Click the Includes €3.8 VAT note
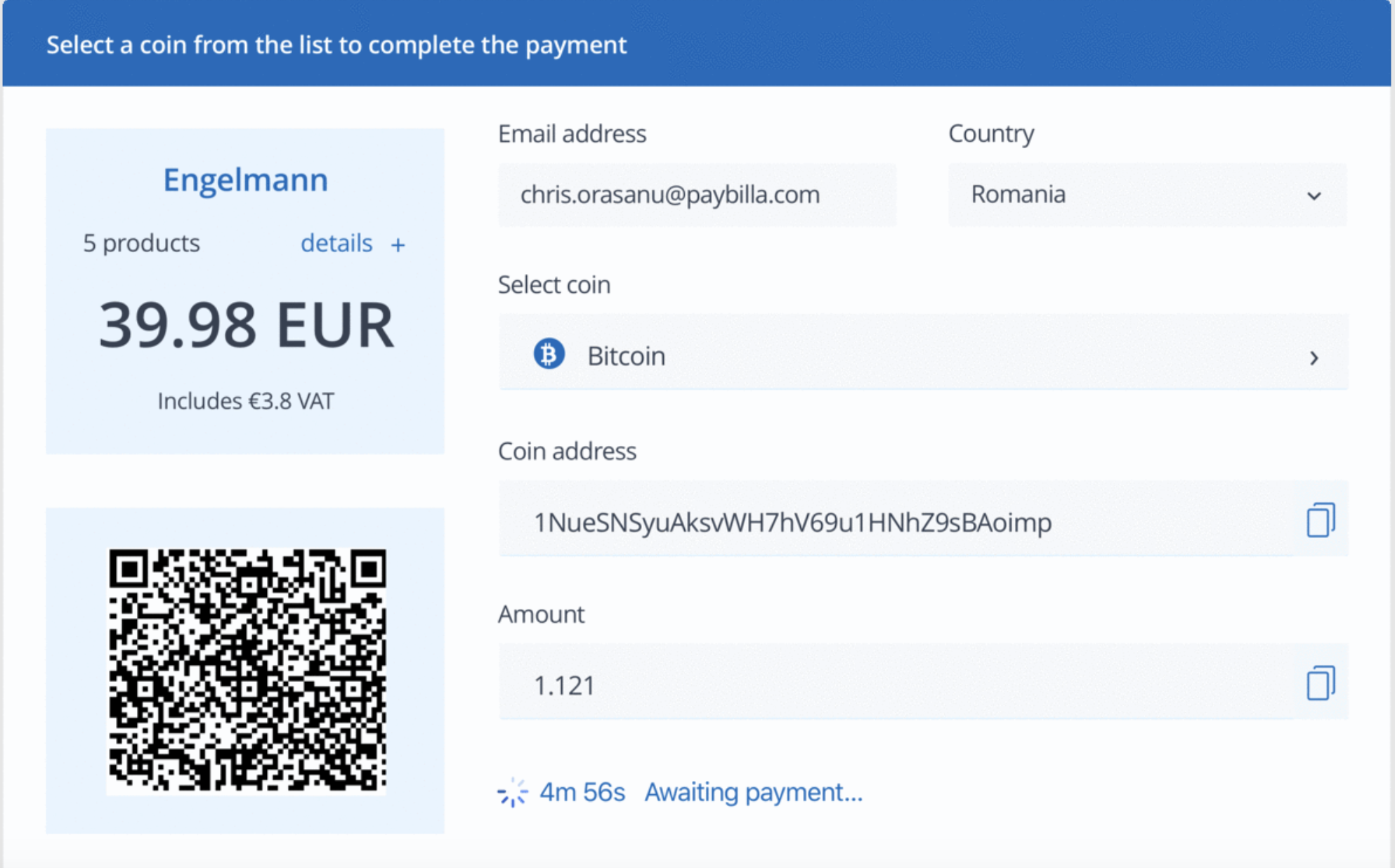This screenshot has width=1395, height=868. (x=246, y=401)
